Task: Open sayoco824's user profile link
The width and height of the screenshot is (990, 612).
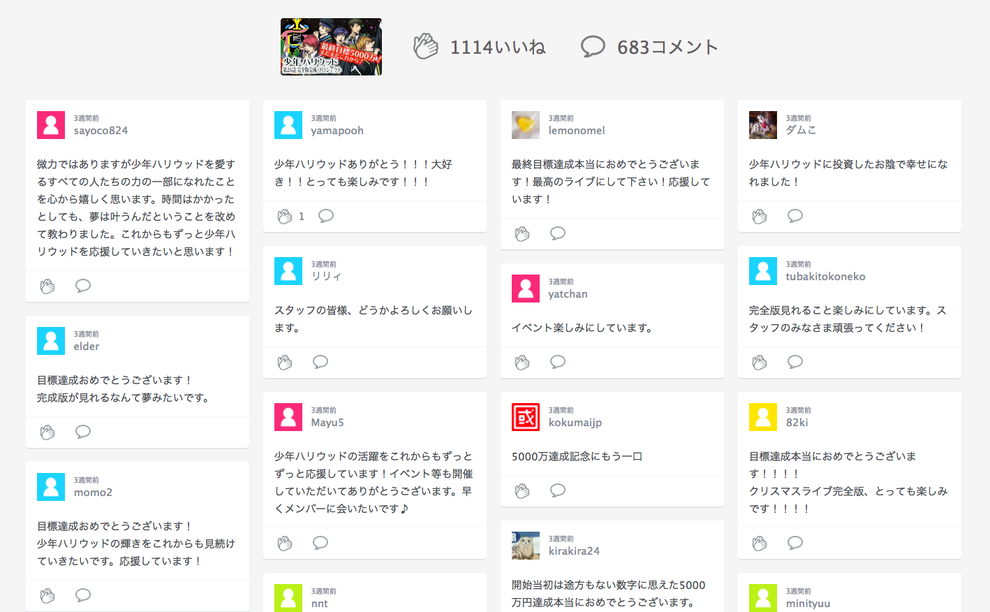Action: (x=101, y=130)
